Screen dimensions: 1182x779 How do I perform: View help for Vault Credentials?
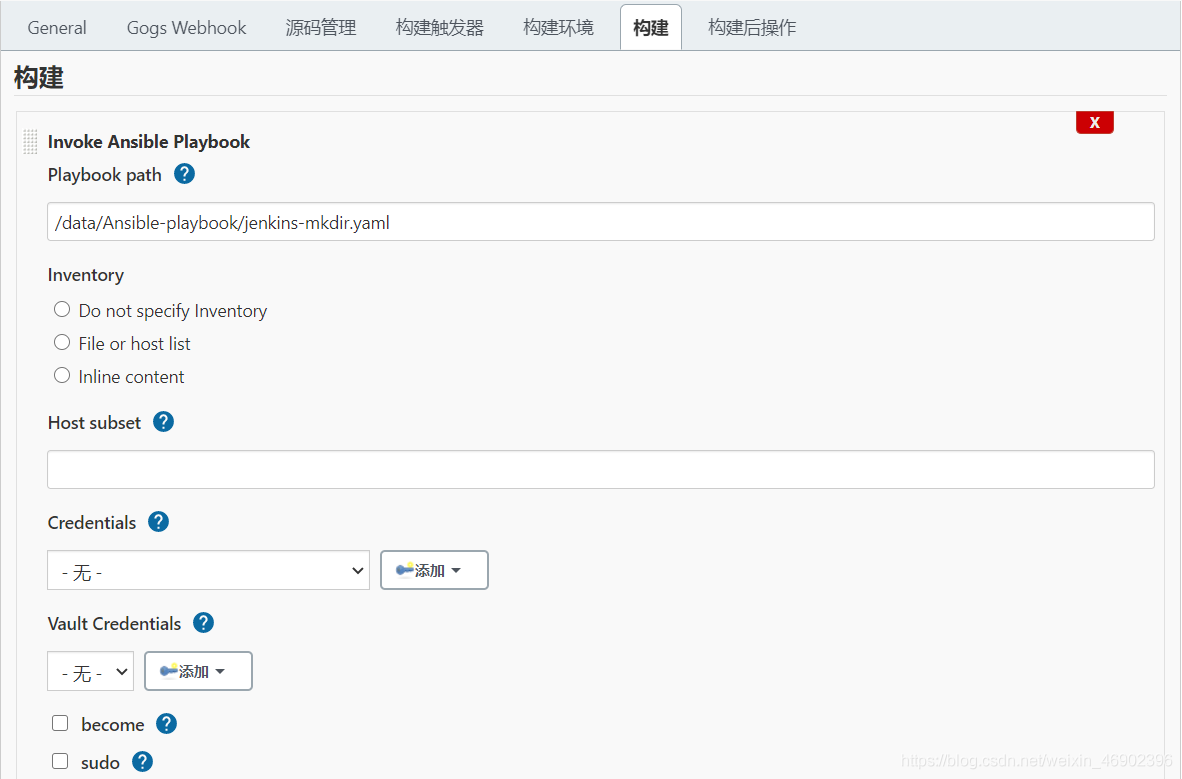click(204, 623)
